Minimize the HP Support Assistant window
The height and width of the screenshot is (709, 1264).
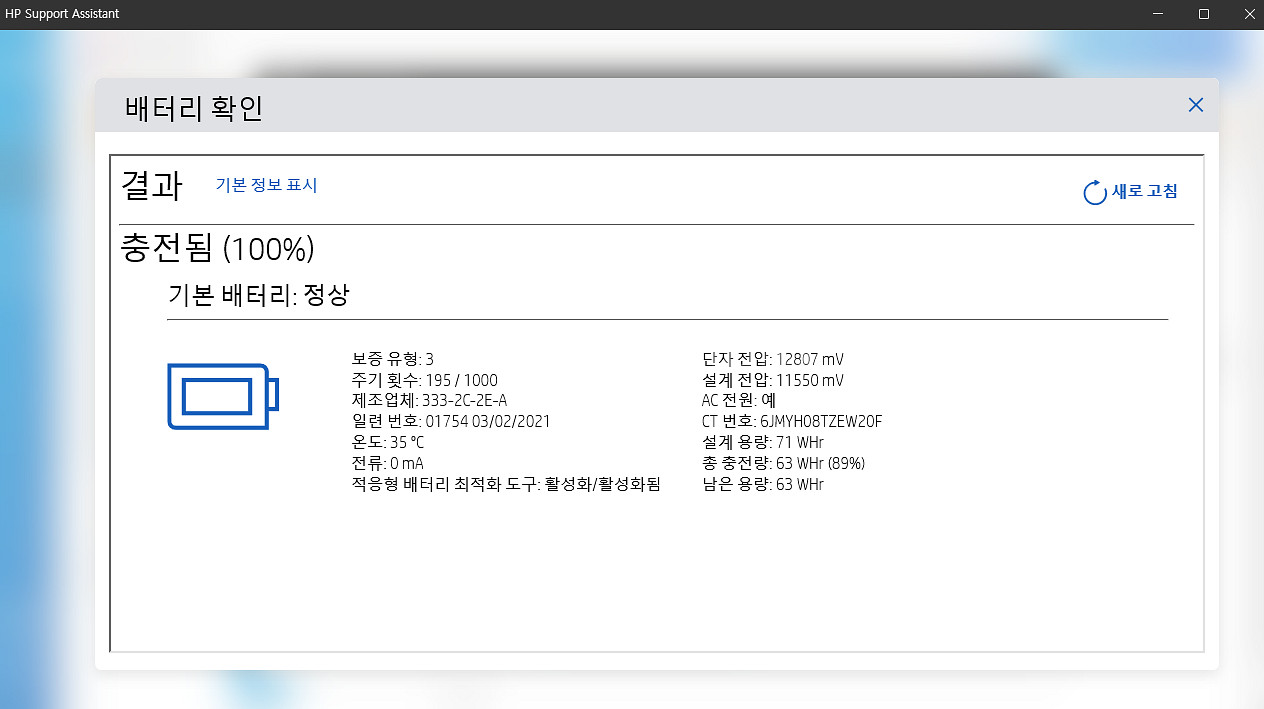[x=1158, y=14]
